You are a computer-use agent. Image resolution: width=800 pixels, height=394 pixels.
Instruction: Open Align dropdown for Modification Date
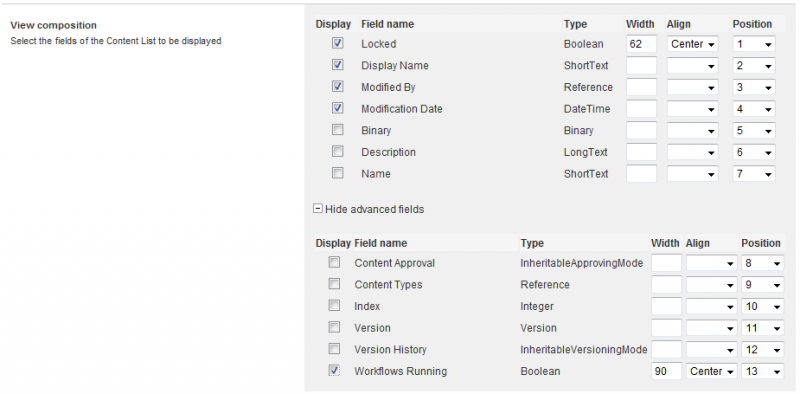(692, 109)
